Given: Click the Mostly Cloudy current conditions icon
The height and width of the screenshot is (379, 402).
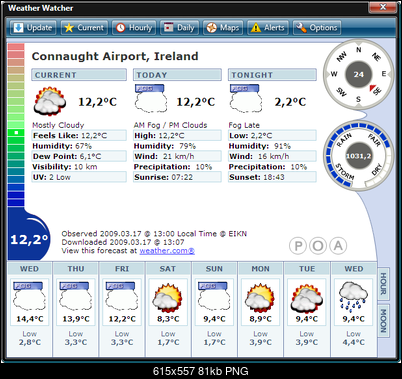Looking at the screenshot, I should point(49,101).
